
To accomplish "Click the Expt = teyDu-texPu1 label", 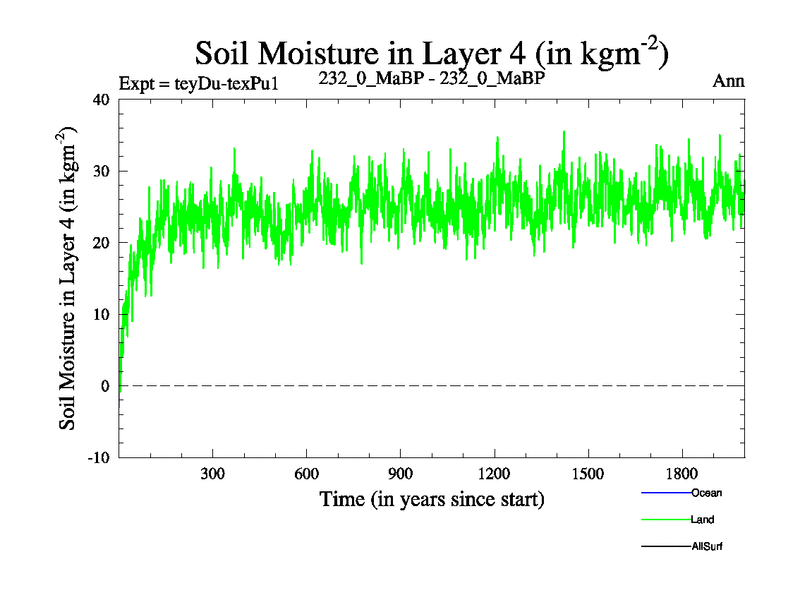I will [x=197, y=83].
